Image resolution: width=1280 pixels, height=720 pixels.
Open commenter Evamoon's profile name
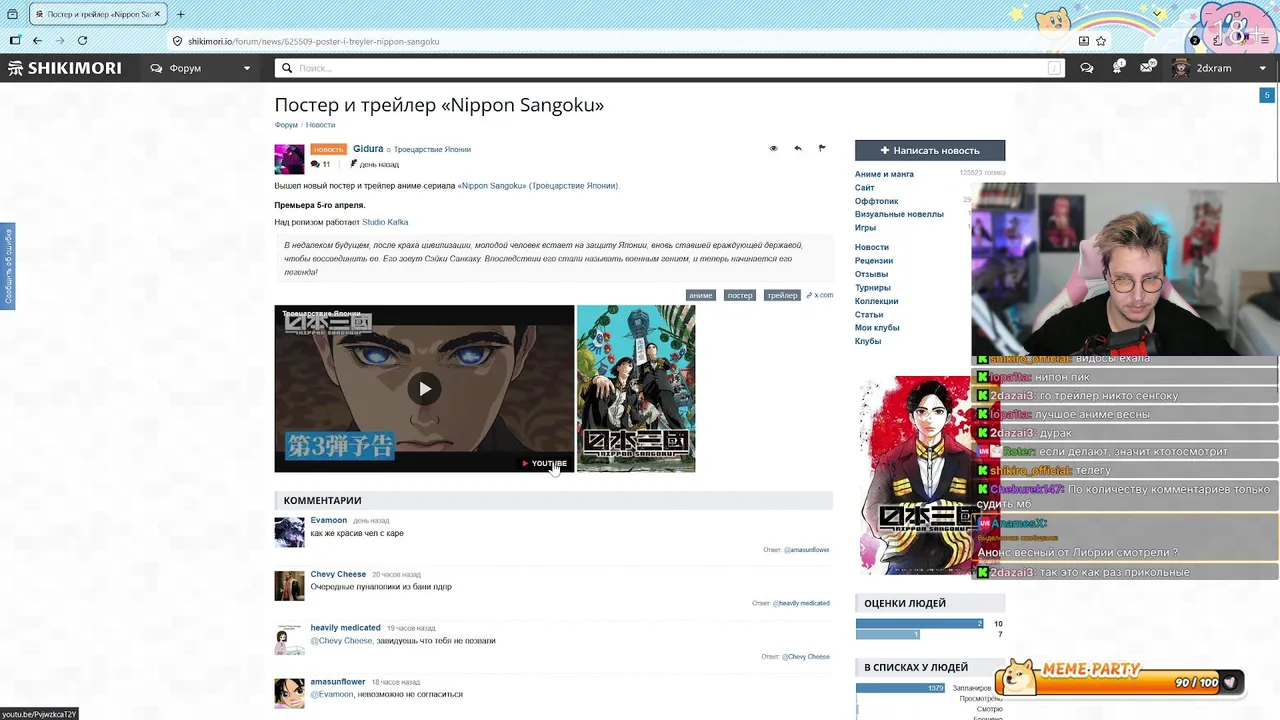329,520
